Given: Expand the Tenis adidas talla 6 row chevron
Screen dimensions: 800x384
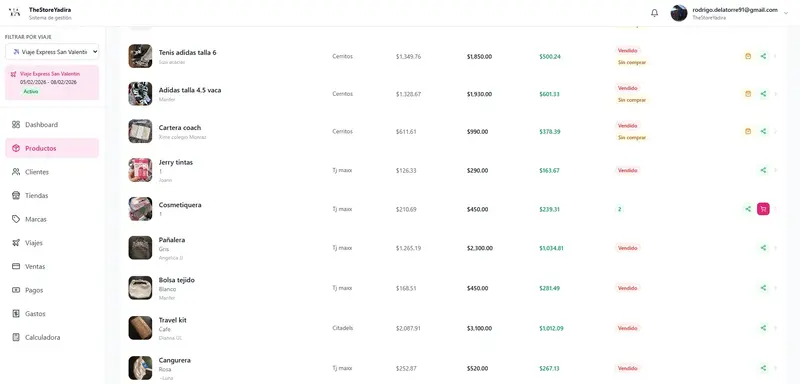Looking at the screenshot, I should click(x=776, y=56).
